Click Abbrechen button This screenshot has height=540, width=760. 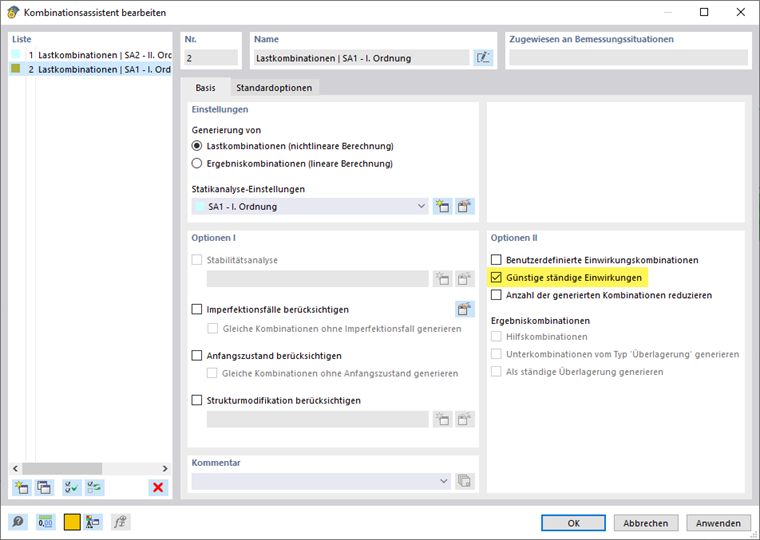(x=646, y=523)
